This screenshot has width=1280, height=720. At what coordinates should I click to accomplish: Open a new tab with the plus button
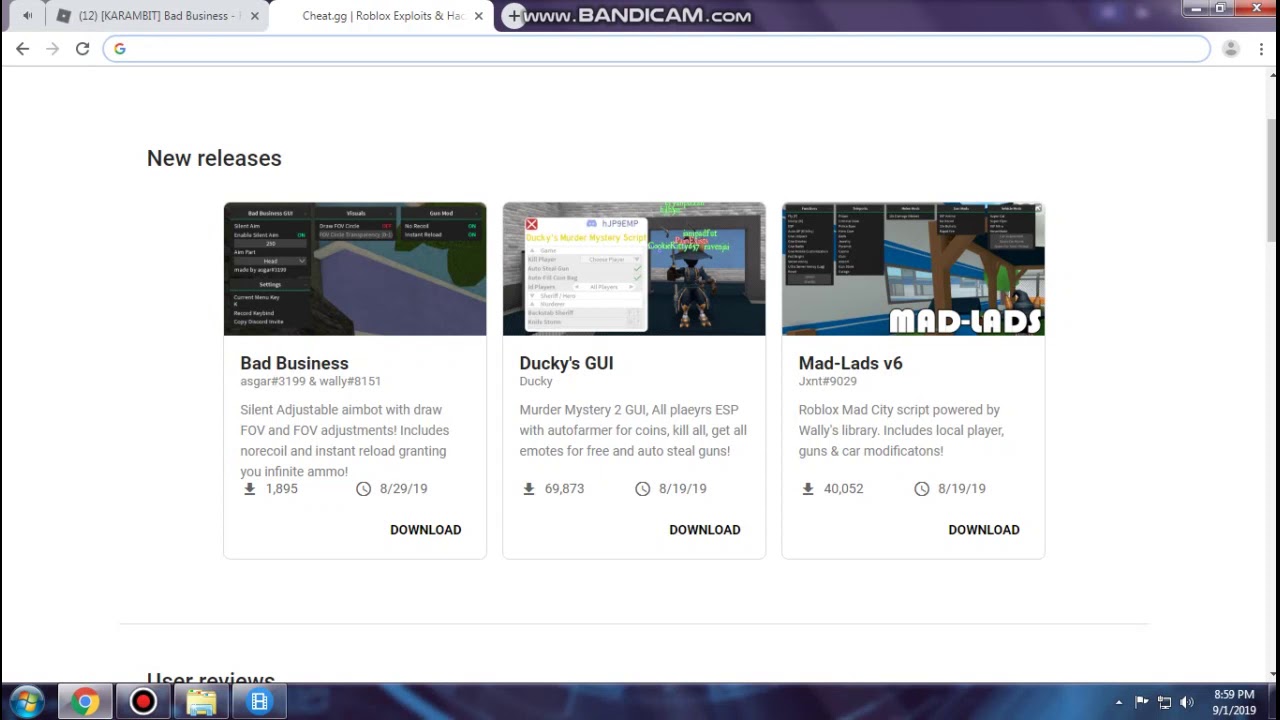513,16
